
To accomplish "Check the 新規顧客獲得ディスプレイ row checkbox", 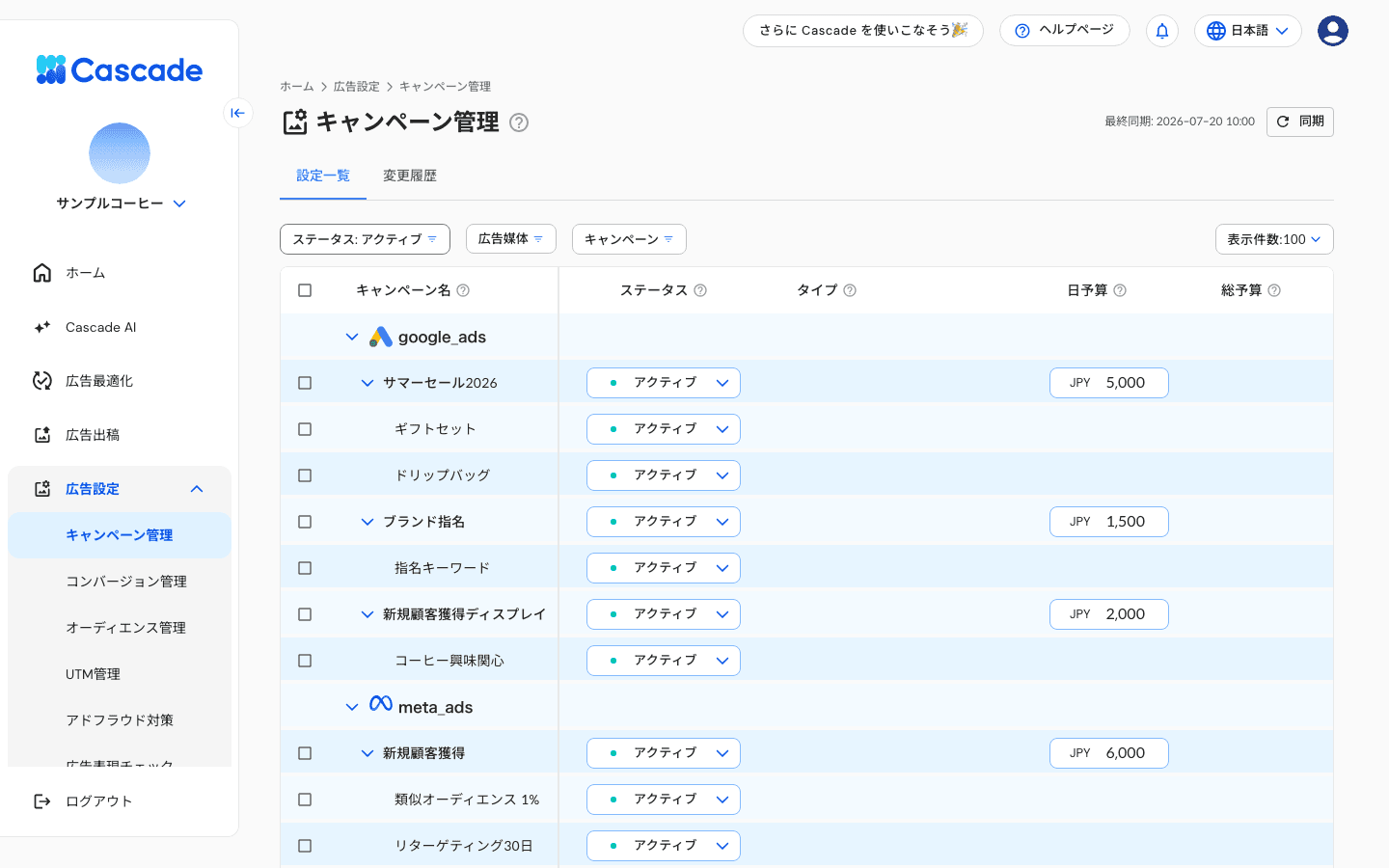I will coord(305,614).
